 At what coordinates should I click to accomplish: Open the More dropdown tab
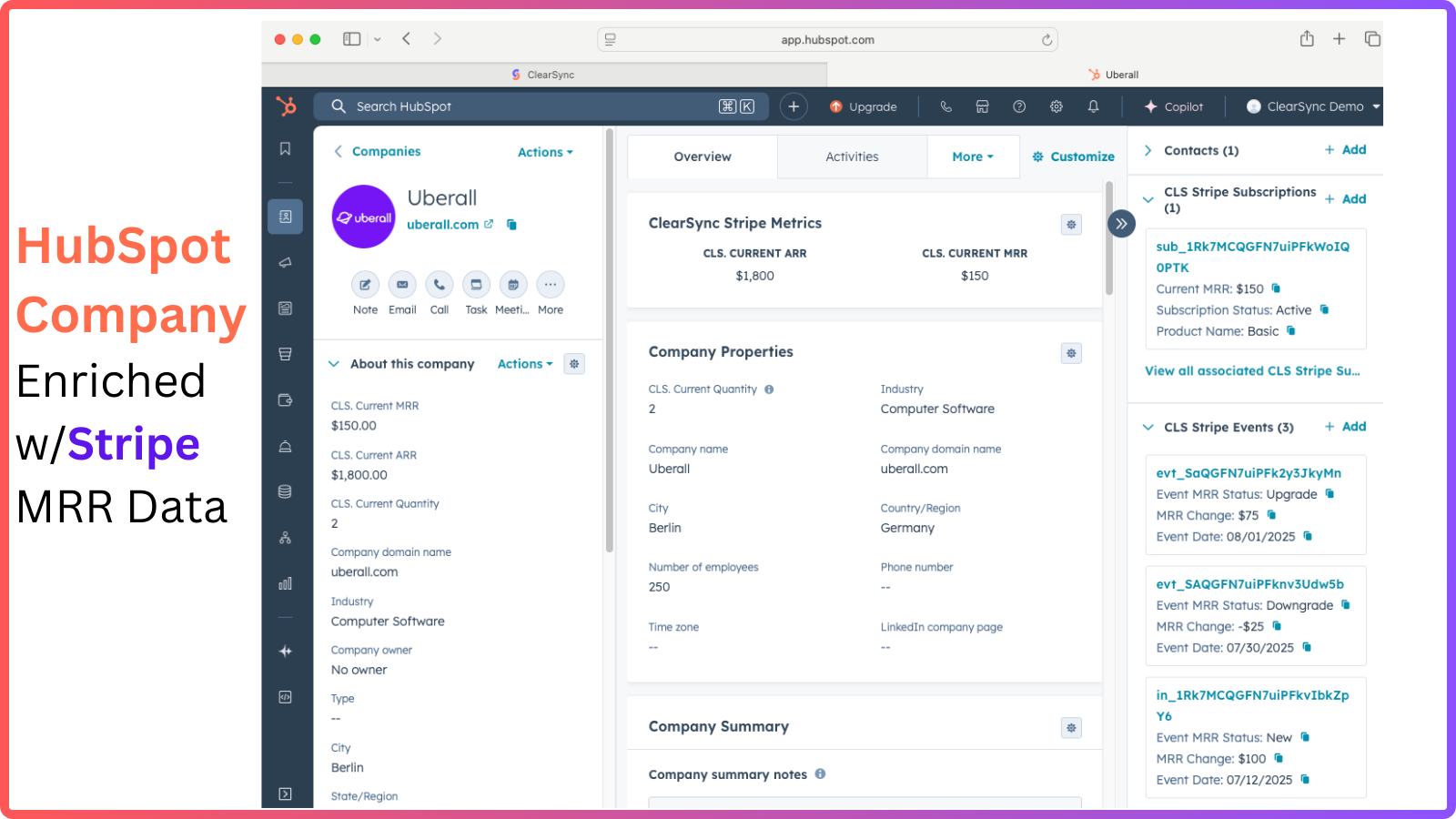point(973,157)
